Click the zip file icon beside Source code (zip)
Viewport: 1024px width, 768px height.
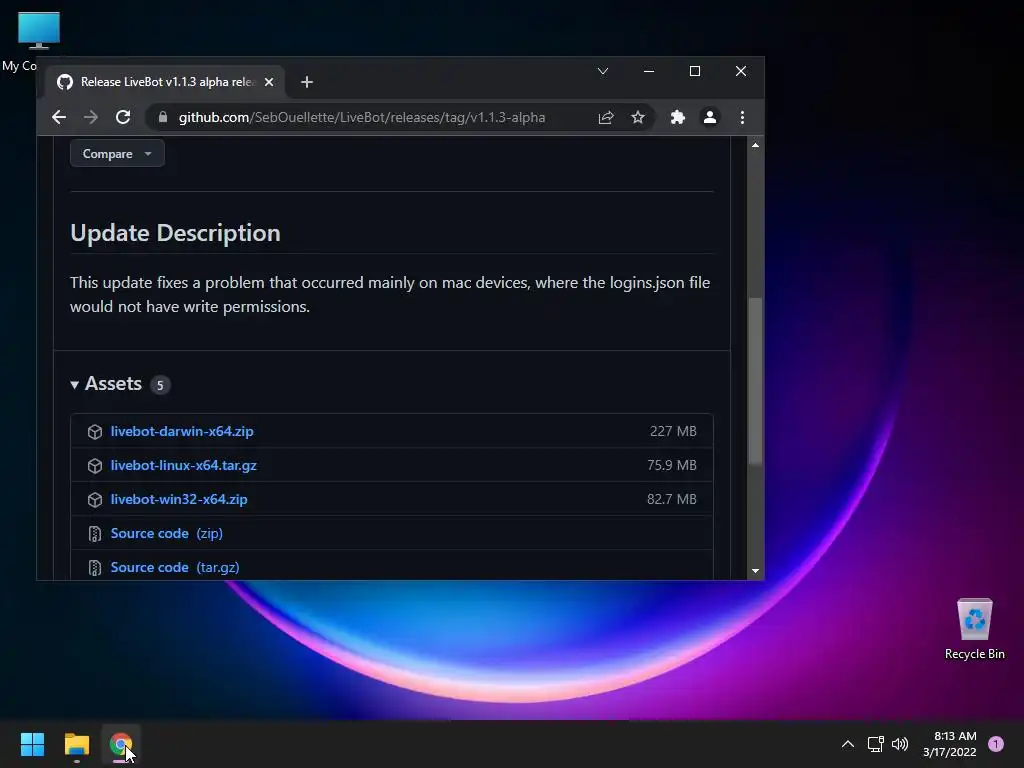(95, 534)
